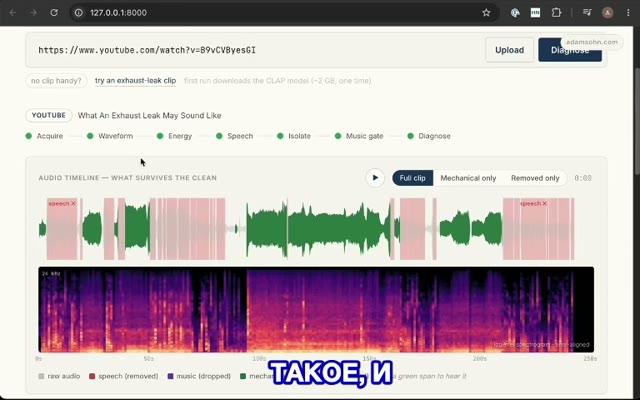Click the 'speech (removed)' legend swatch
Image resolution: width=640 pixels, height=400 pixels.
pyautogui.click(x=92, y=376)
